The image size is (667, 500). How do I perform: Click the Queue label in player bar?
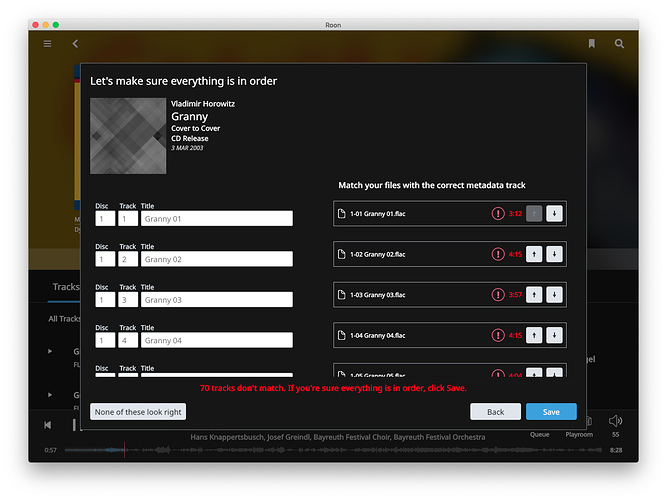pos(539,434)
